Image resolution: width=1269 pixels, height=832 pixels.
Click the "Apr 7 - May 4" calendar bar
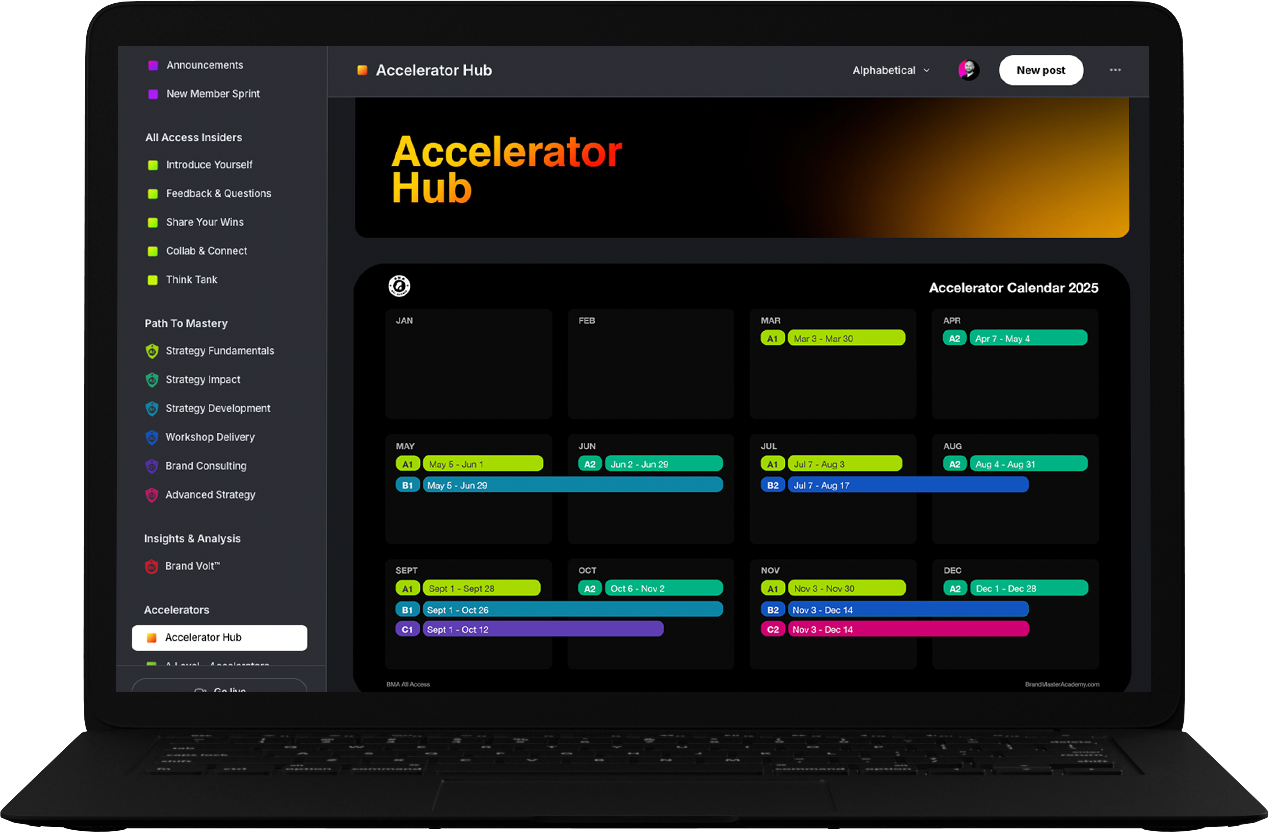1028,338
